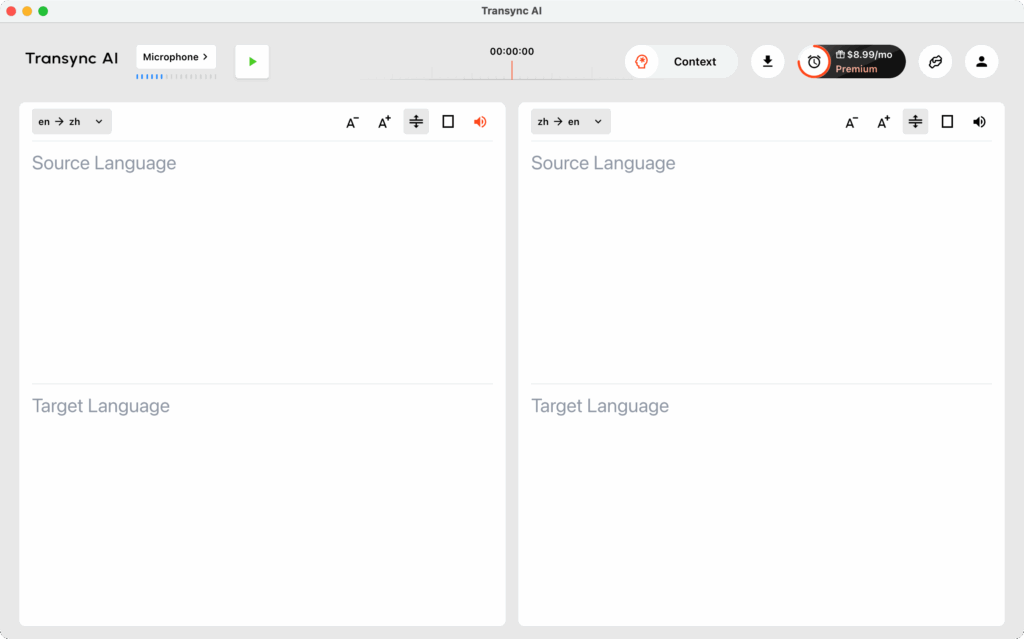The image size is (1024, 639).
Task: Mute the left panel's orange speaker
Action: tap(480, 122)
